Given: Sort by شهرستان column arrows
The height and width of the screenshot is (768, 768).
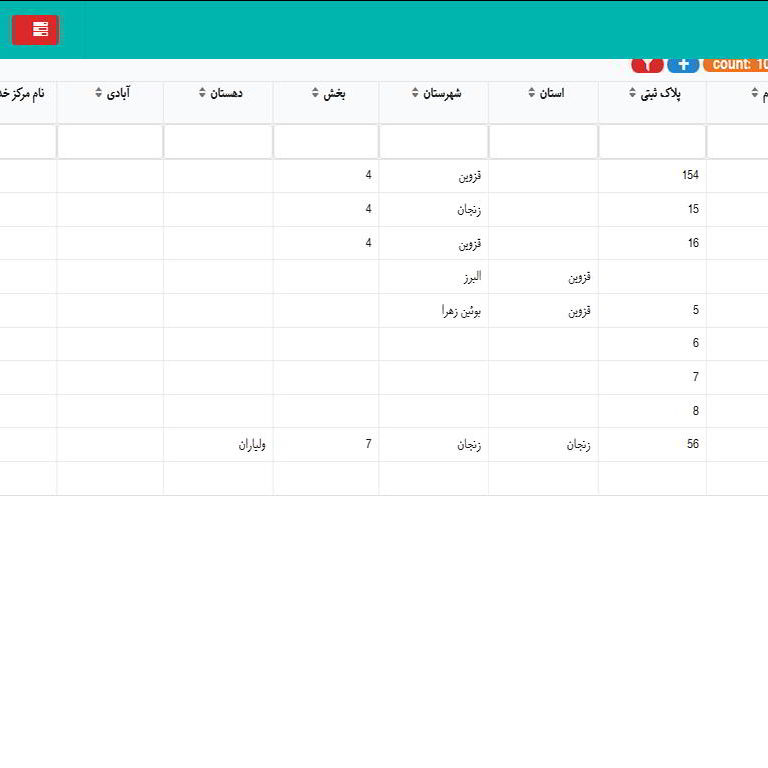Looking at the screenshot, I should pos(415,93).
